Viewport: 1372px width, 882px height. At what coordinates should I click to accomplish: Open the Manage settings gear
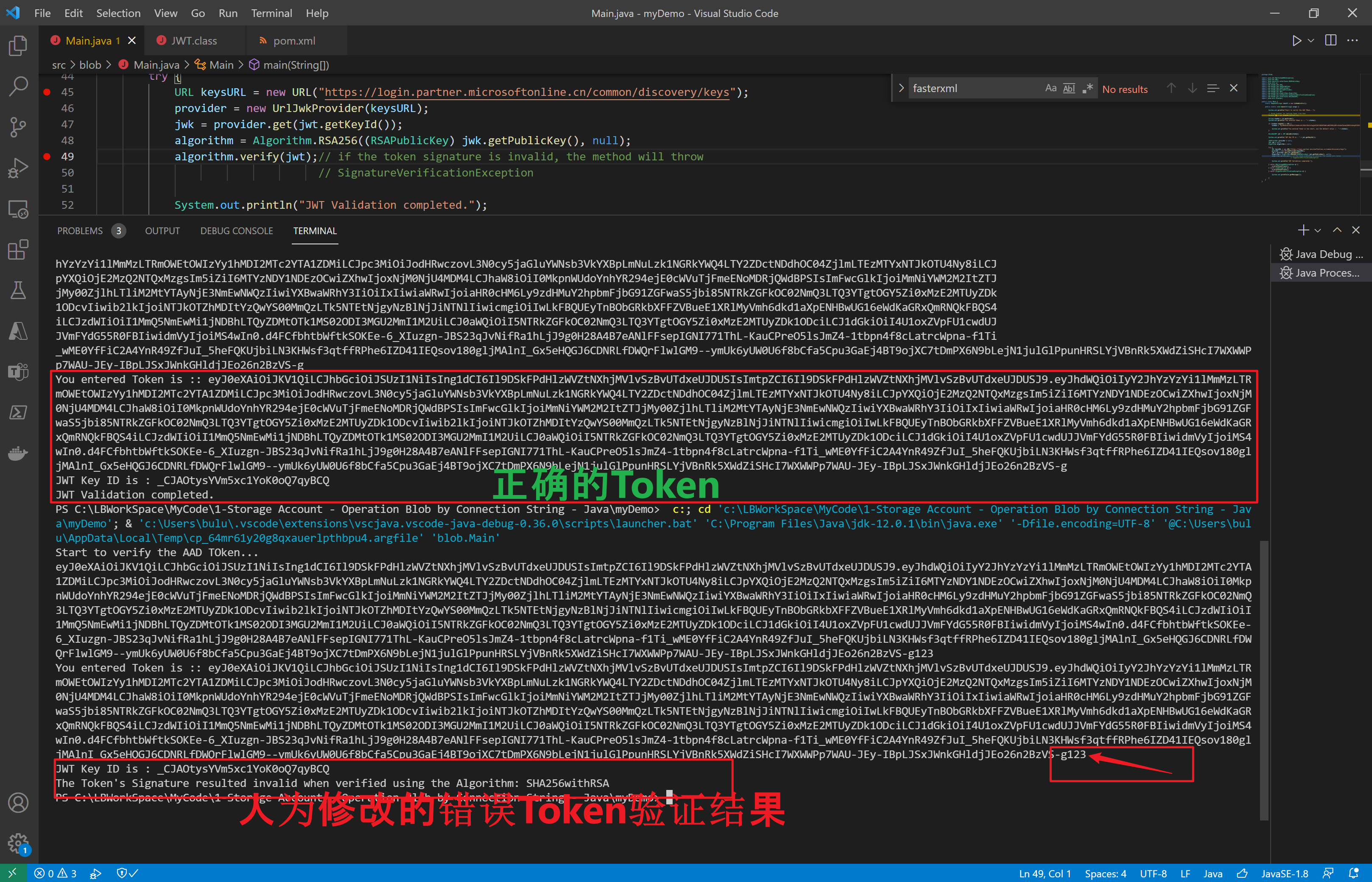[x=18, y=843]
